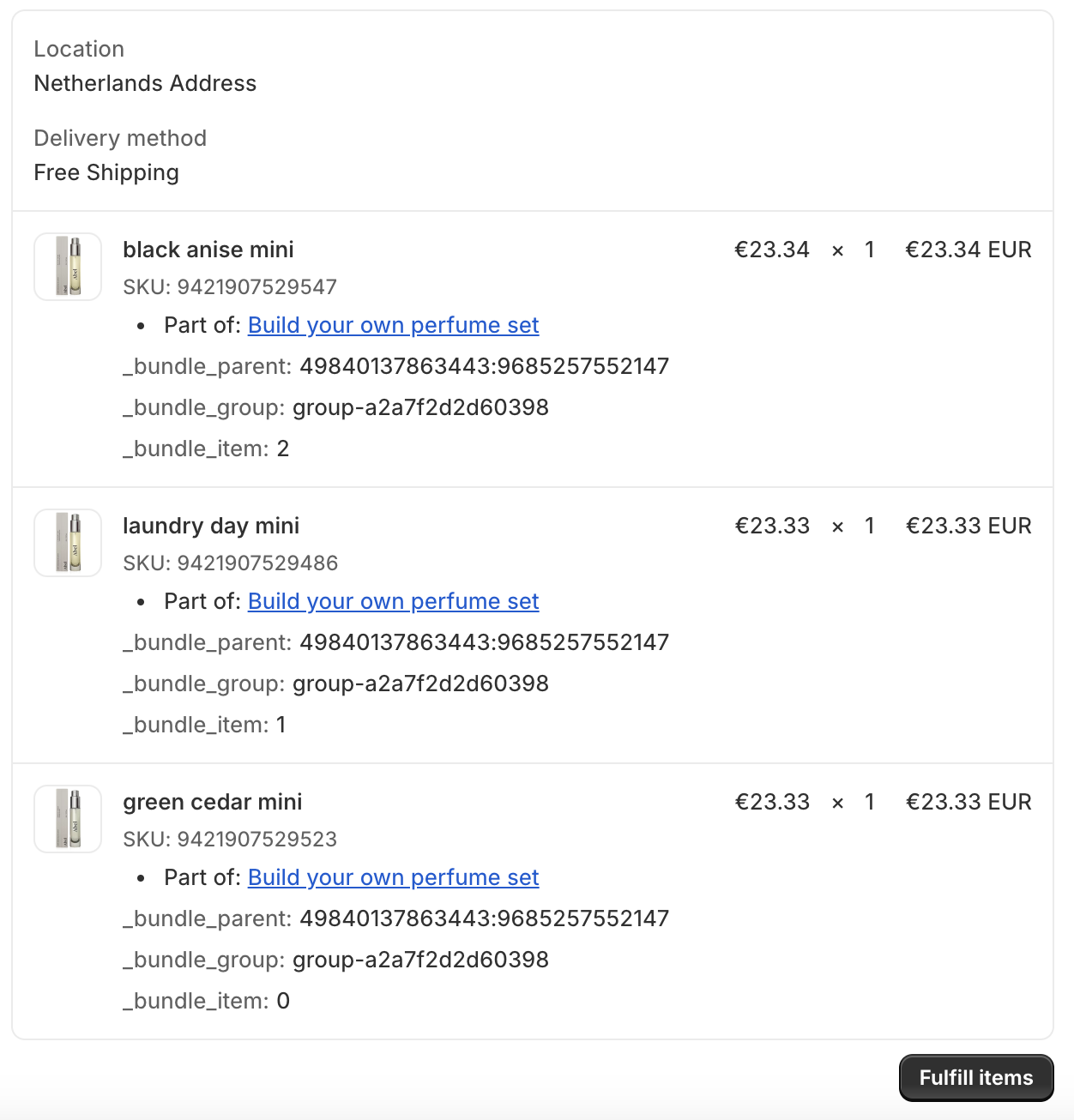Click the bundle item number for laundry day
The height and width of the screenshot is (1120, 1074).
[x=281, y=725]
